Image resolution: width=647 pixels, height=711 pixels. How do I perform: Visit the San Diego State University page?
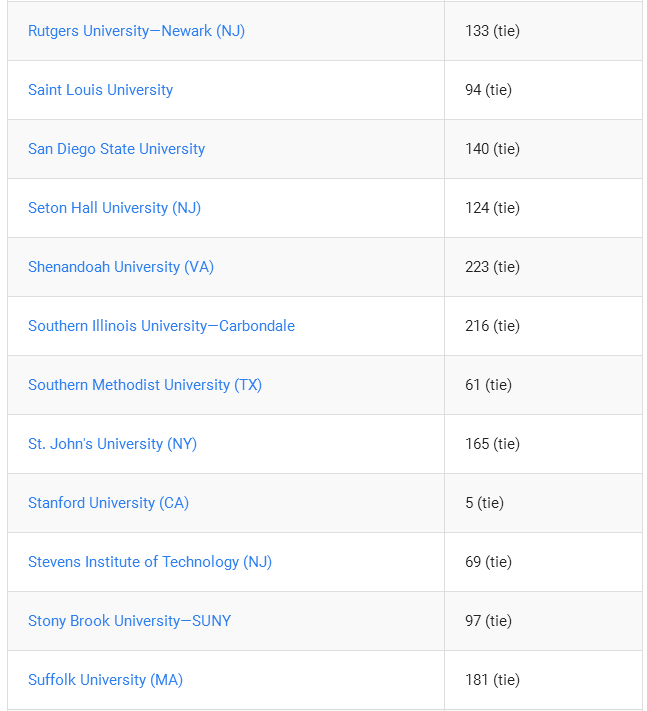pos(117,149)
